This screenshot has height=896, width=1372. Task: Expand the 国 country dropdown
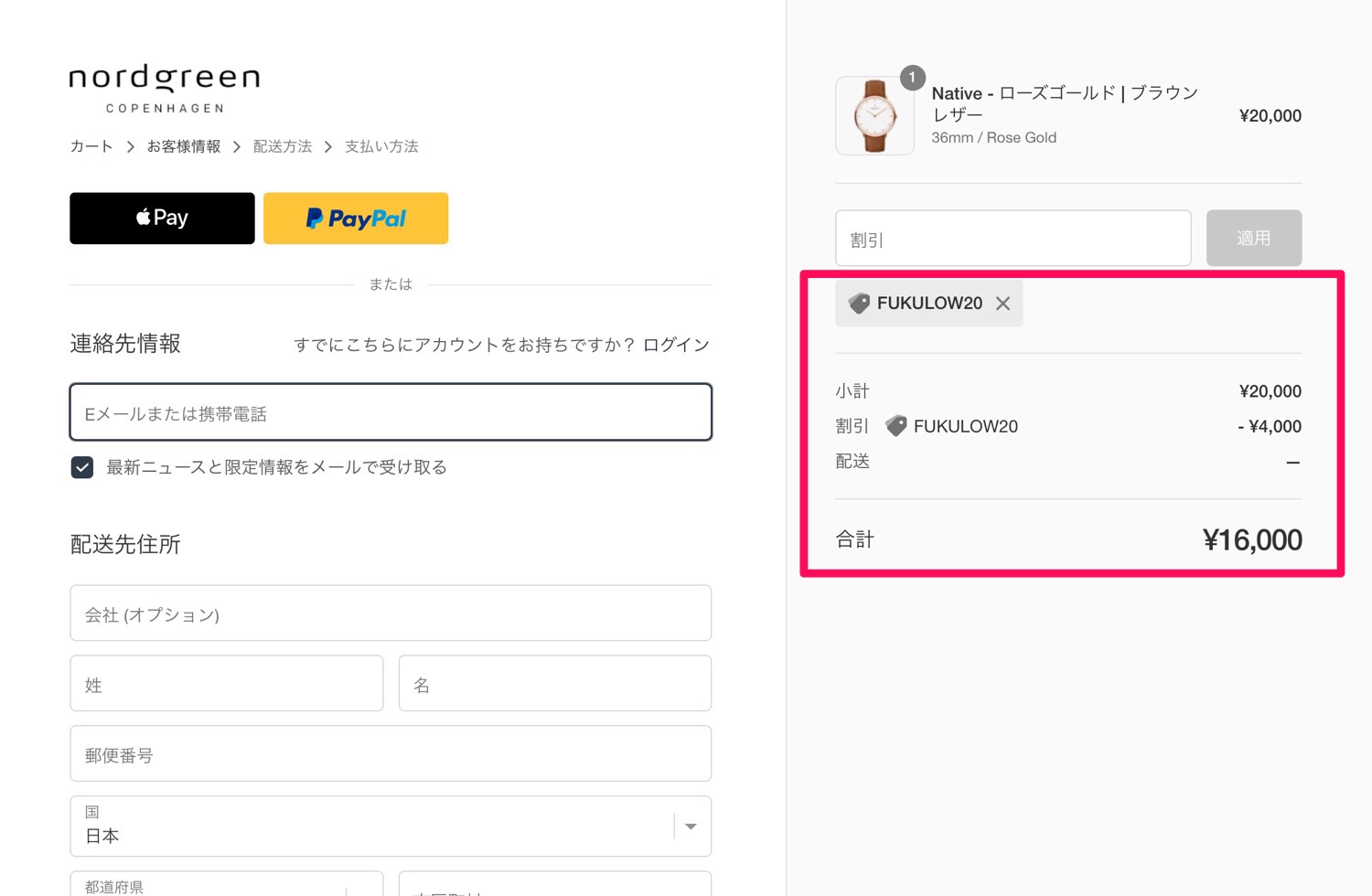point(391,826)
